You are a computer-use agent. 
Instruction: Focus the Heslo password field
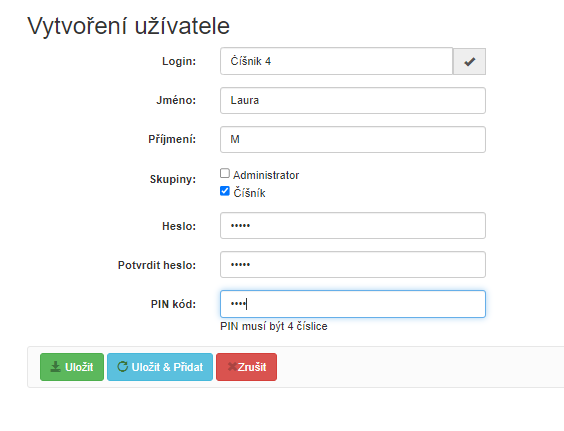353,226
